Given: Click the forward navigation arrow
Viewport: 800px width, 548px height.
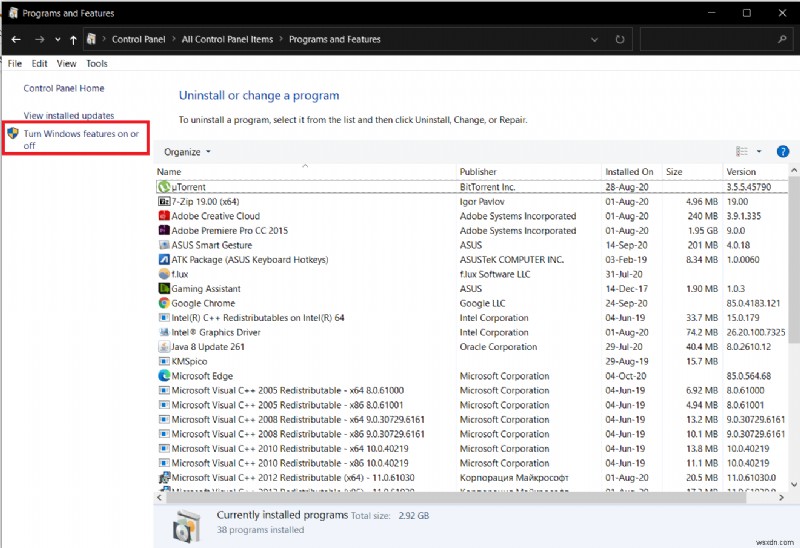Looking at the screenshot, I should [x=39, y=39].
